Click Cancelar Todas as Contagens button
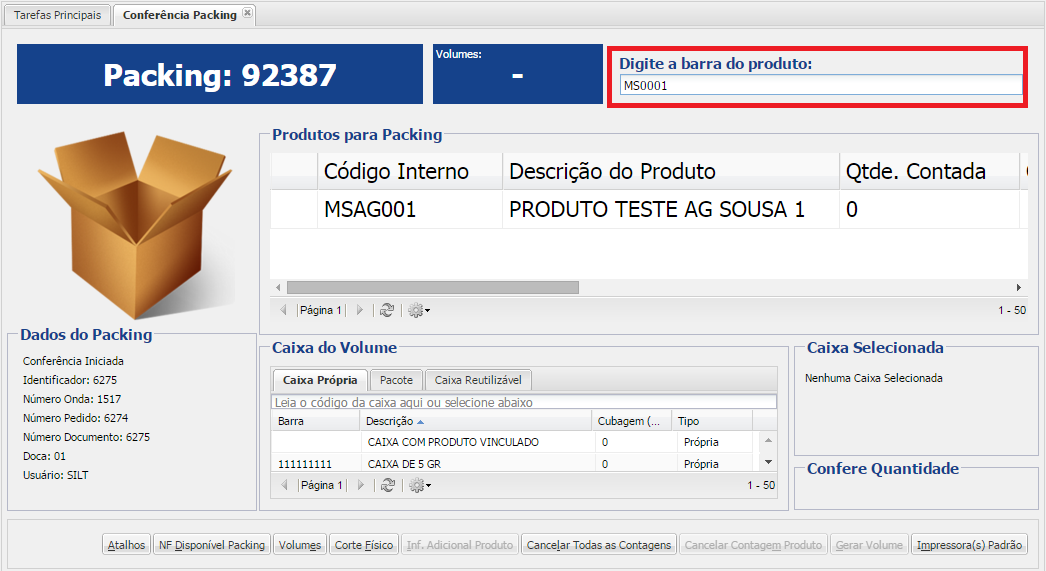This screenshot has height=571, width=1046. point(599,545)
